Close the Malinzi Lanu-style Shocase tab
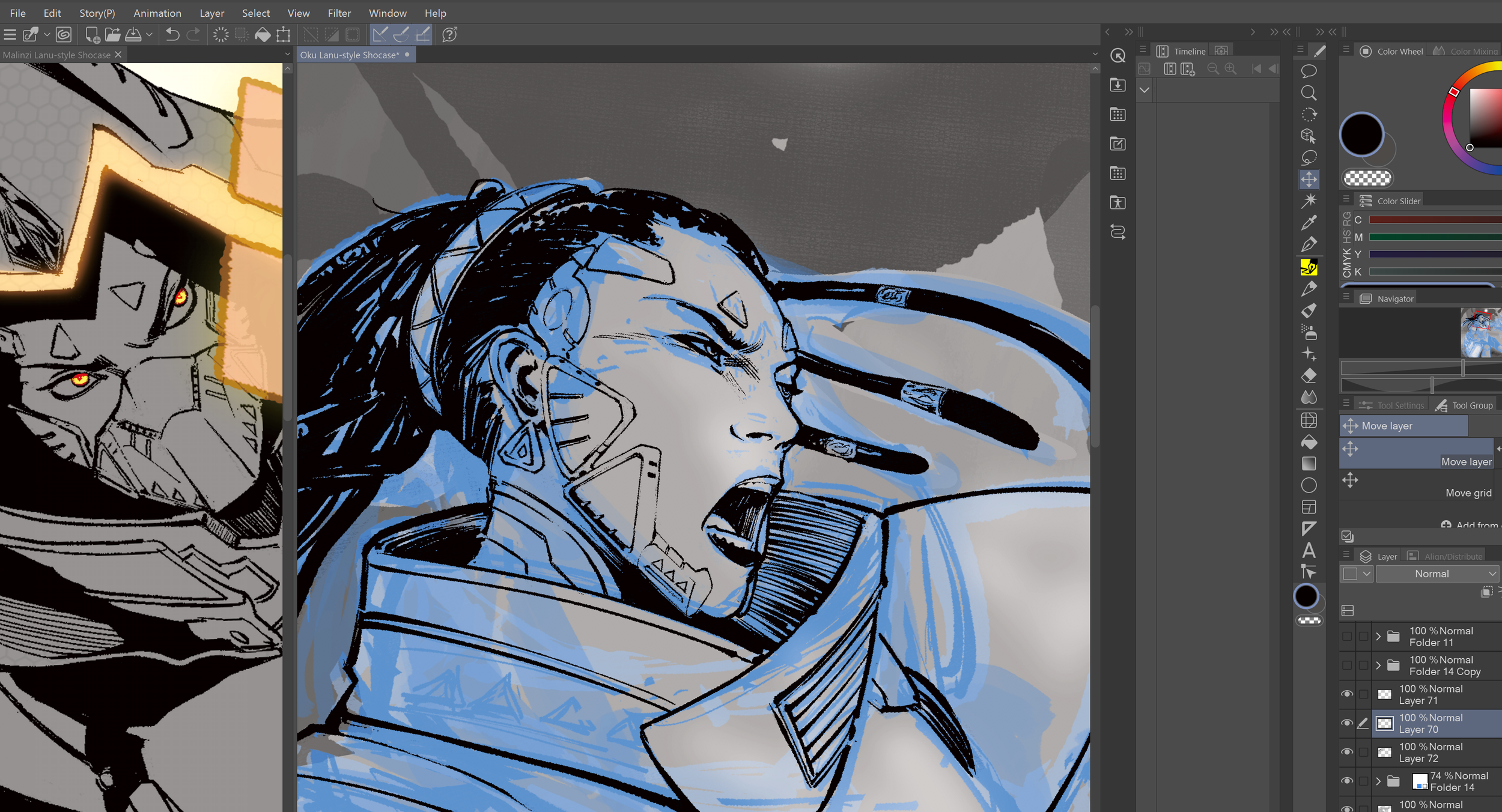The width and height of the screenshot is (1502, 812). (118, 55)
